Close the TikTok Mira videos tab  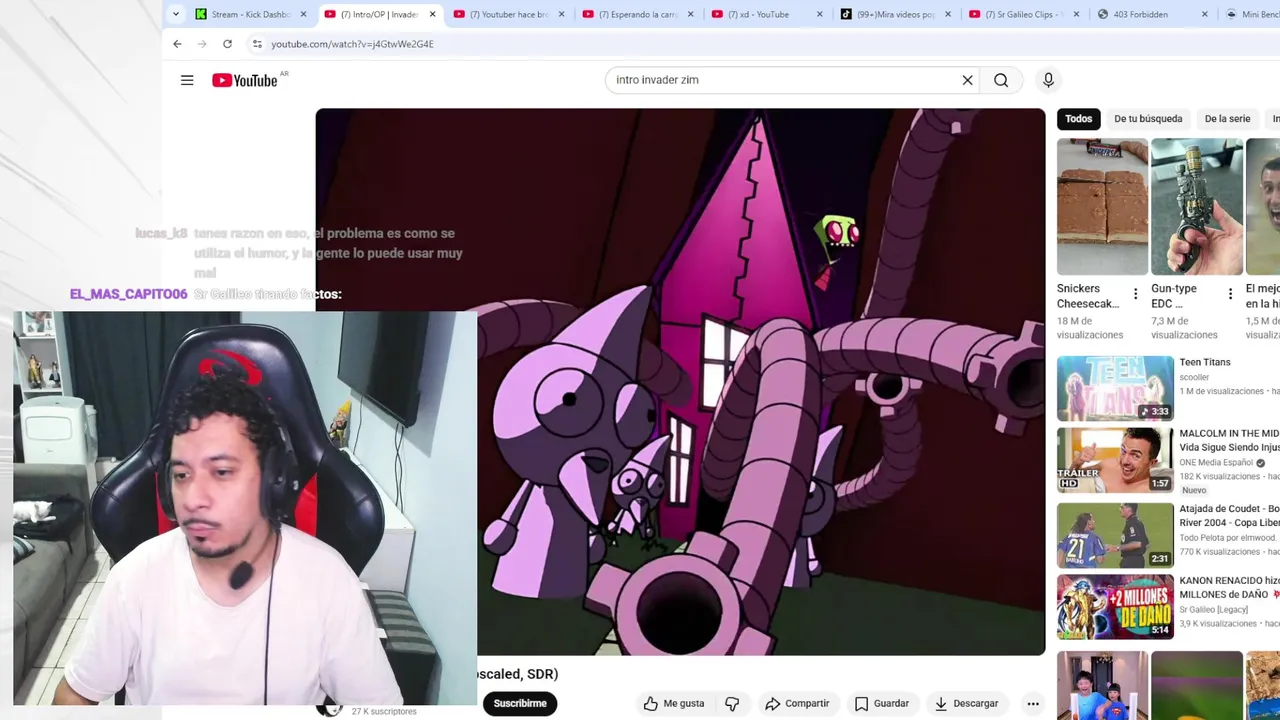pos(949,14)
